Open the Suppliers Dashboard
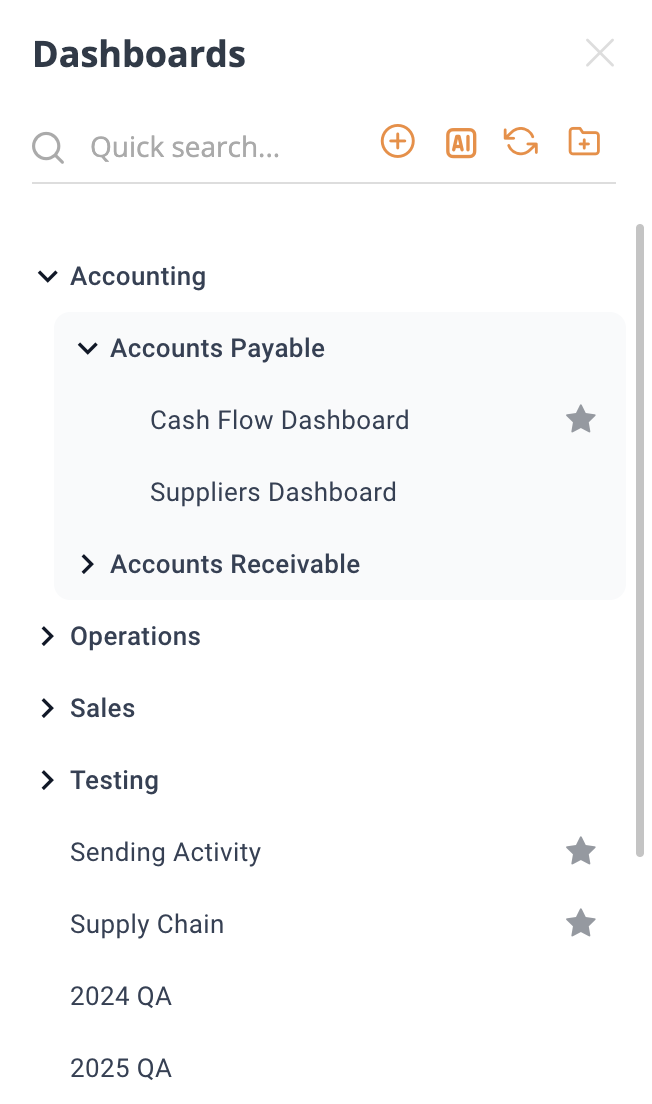Viewport: 652px width, 1104px height. tap(273, 492)
